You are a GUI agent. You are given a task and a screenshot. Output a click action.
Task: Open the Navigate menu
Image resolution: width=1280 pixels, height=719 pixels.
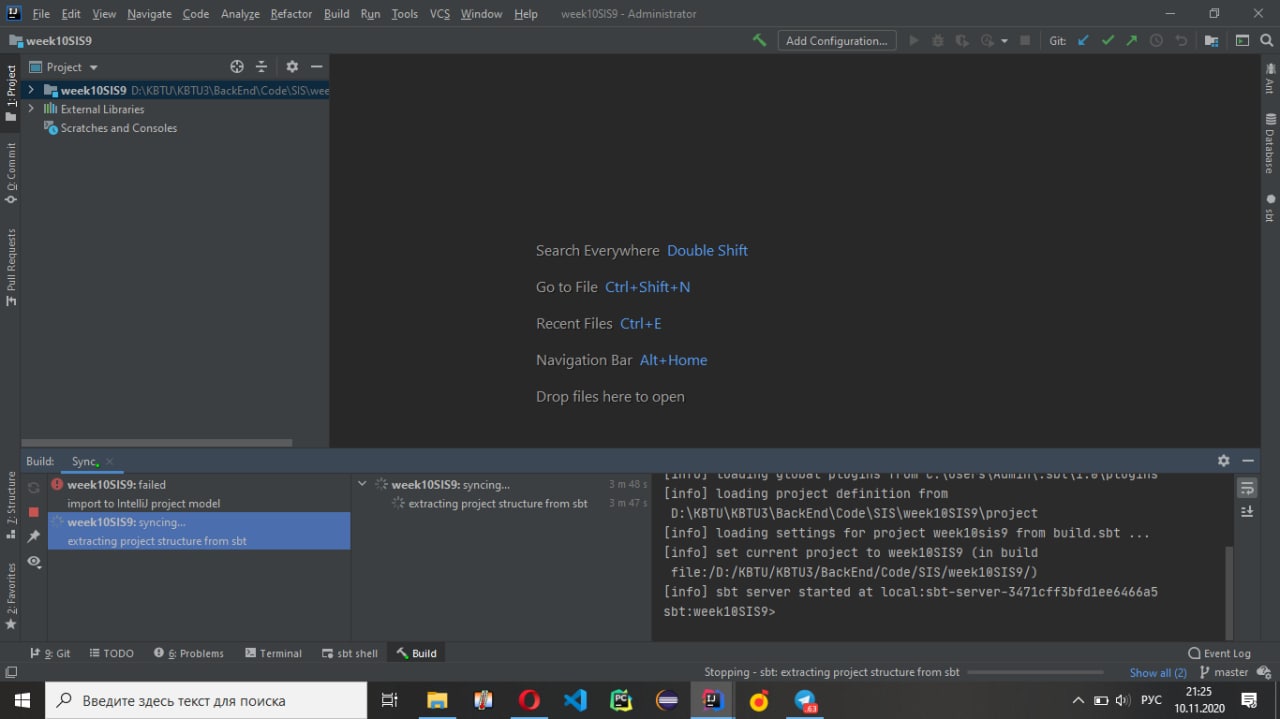(x=149, y=14)
